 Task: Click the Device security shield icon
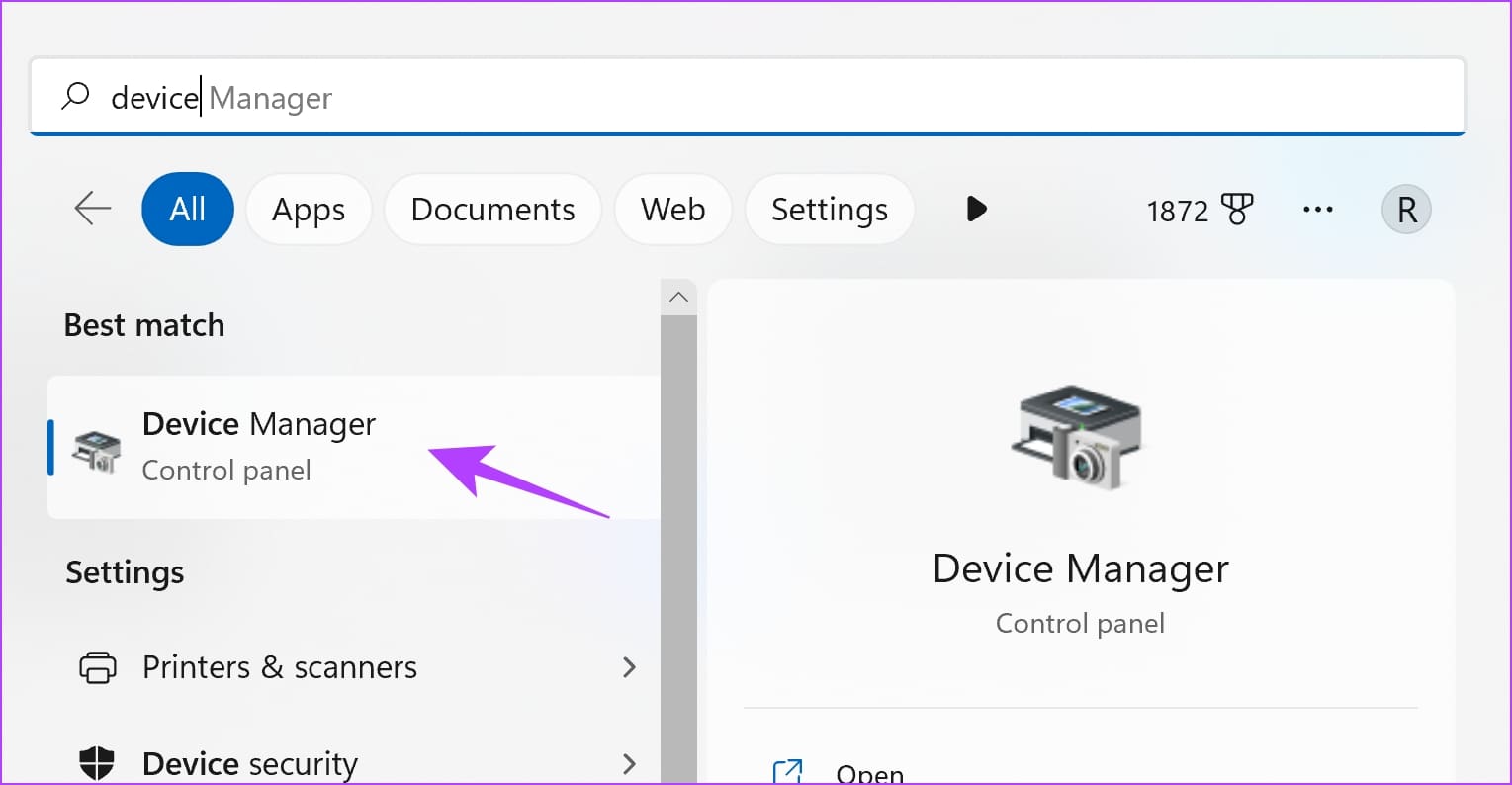97,763
